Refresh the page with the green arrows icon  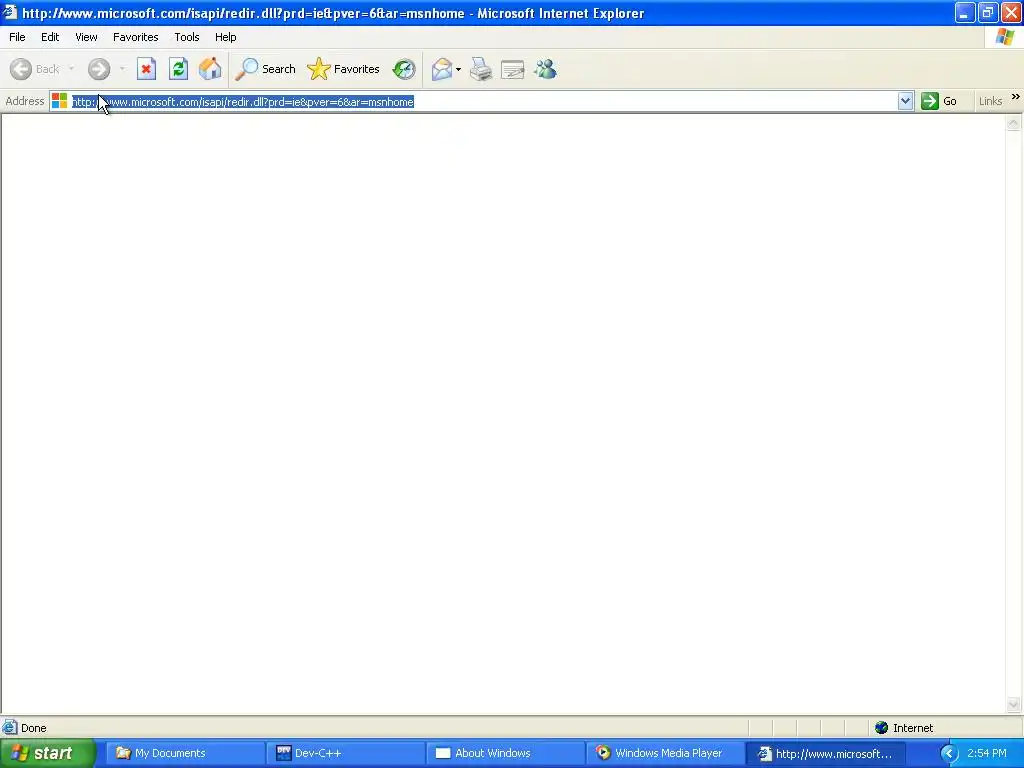pyautogui.click(x=178, y=69)
